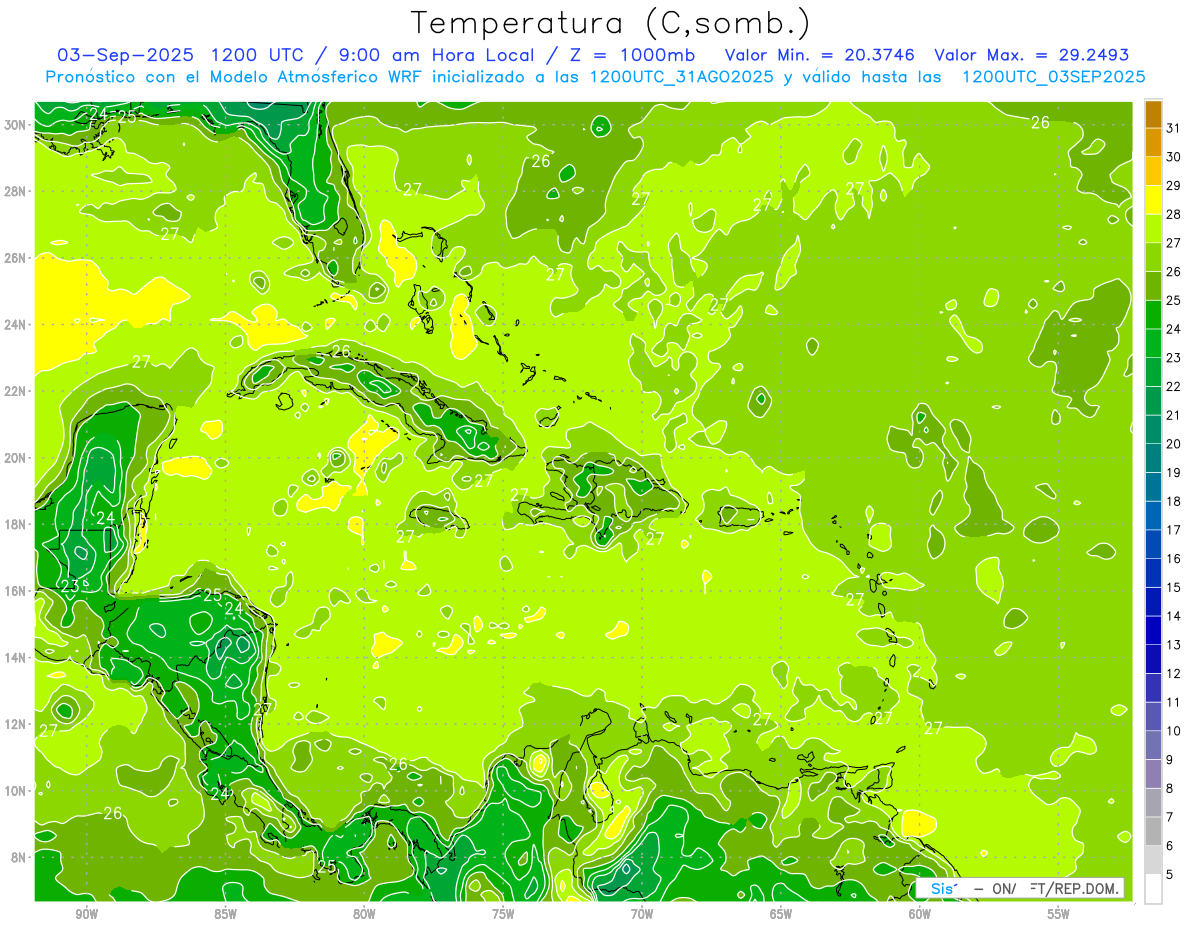The width and height of the screenshot is (1200, 927).
Task: Click the '22N' latitude axis label
Action: click(x=16, y=391)
